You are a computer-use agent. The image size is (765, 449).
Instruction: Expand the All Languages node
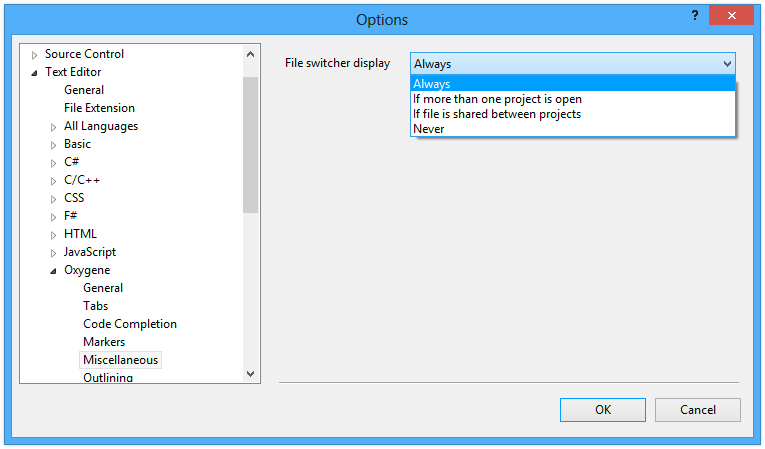click(54, 127)
